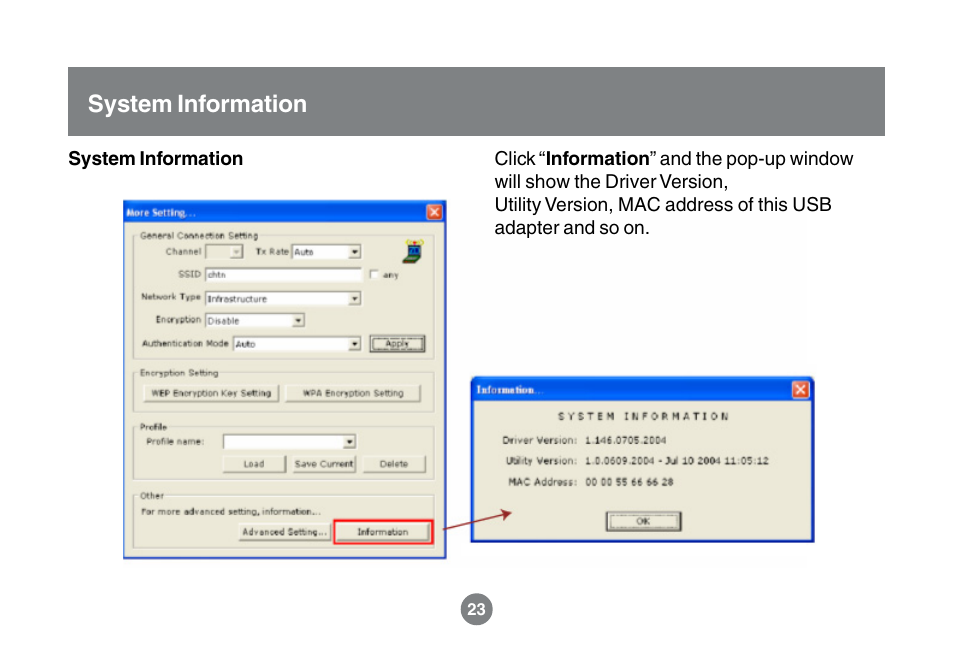
Task: Tick the 'any' SSID checkbox
Action: point(374,274)
